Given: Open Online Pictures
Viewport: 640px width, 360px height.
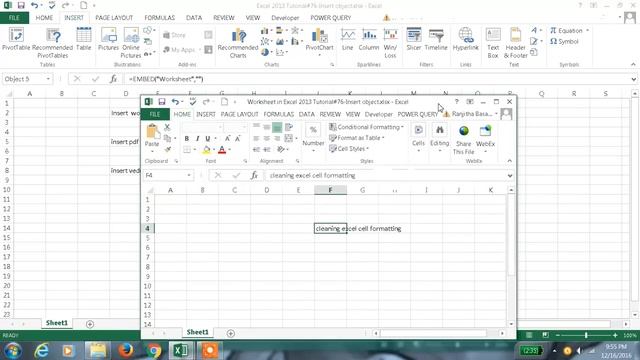Looking at the screenshot, I should [131, 43].
